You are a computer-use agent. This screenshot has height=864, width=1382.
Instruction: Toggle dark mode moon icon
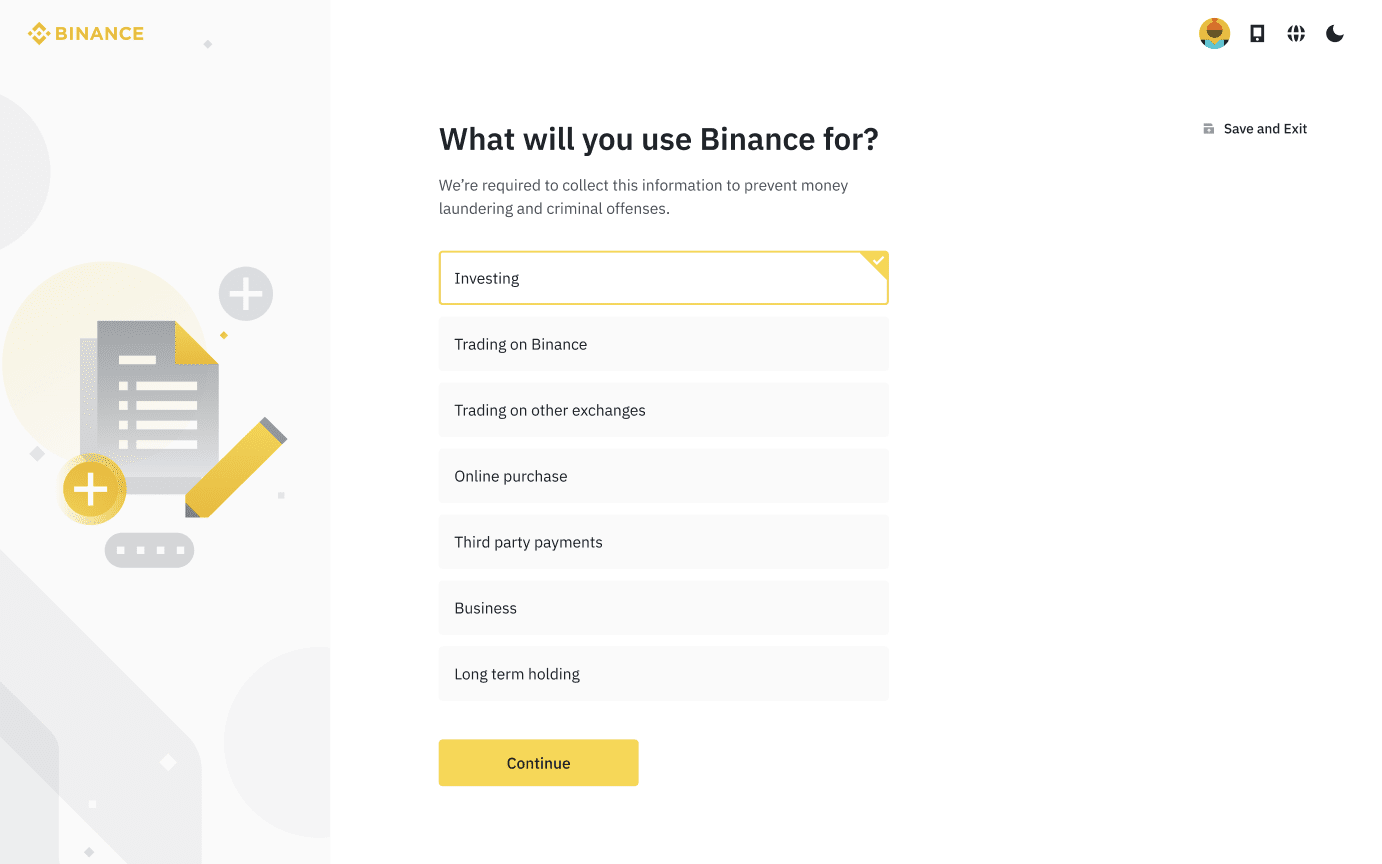coord(1335,34)
